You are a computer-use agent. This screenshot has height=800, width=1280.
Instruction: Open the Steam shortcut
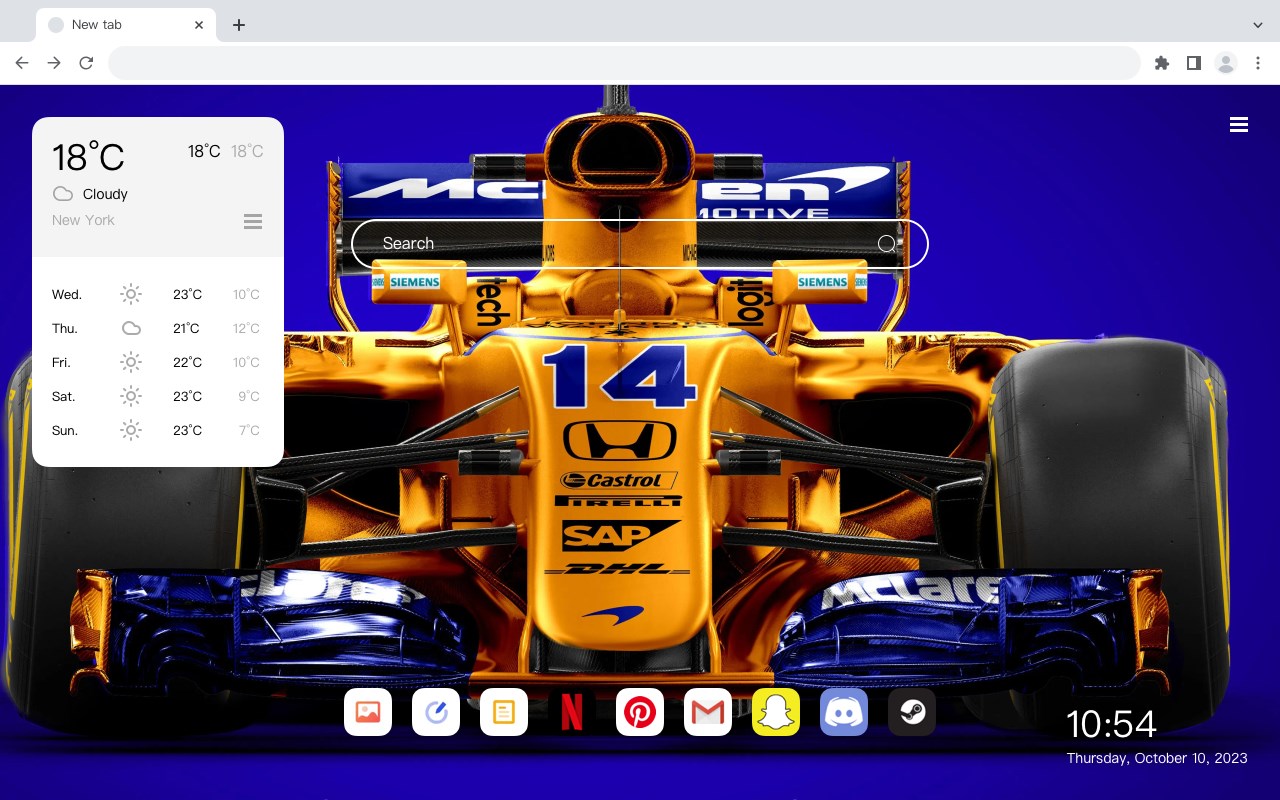coord(912,712)
